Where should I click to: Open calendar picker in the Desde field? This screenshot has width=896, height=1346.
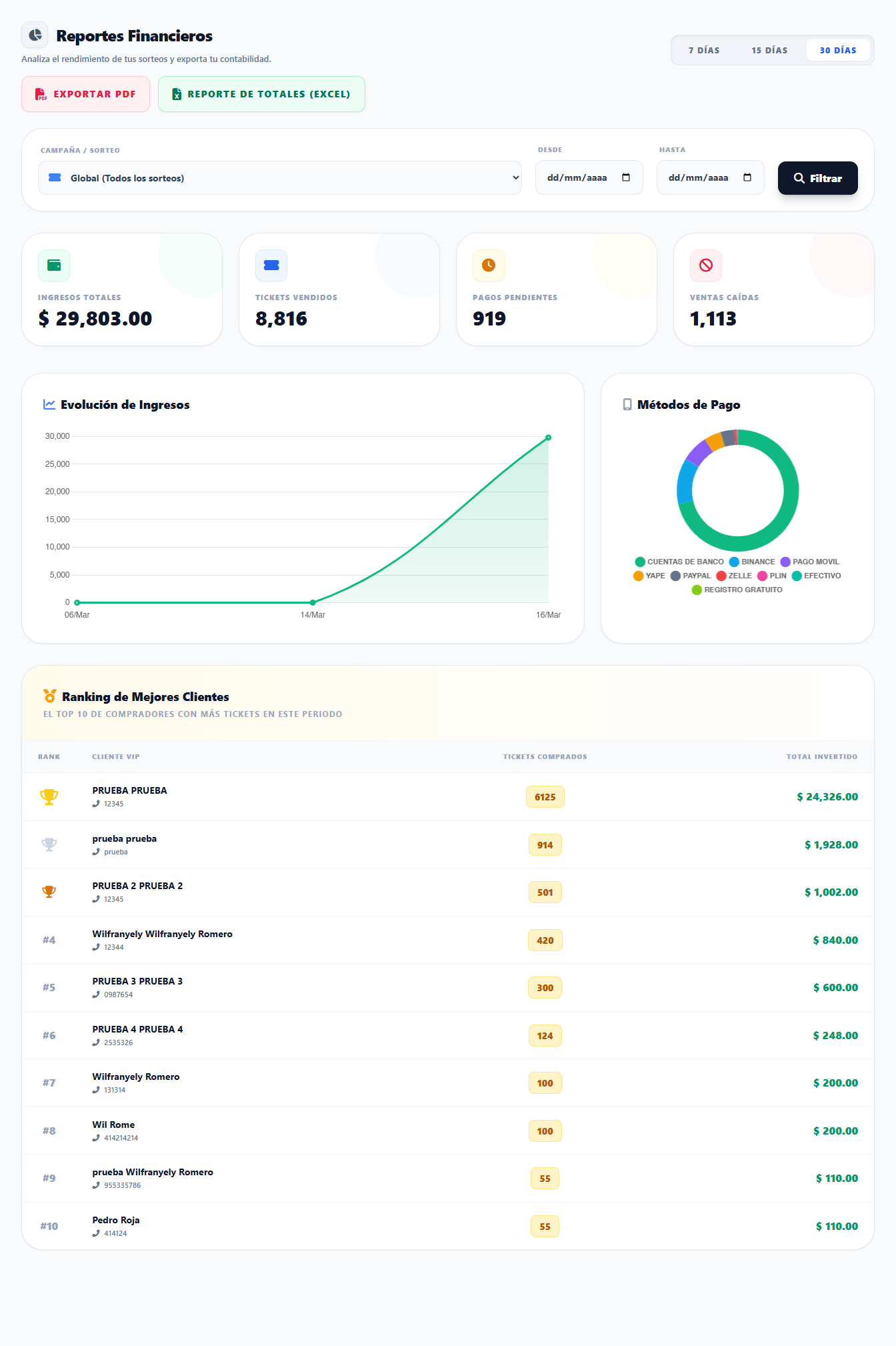626,177
